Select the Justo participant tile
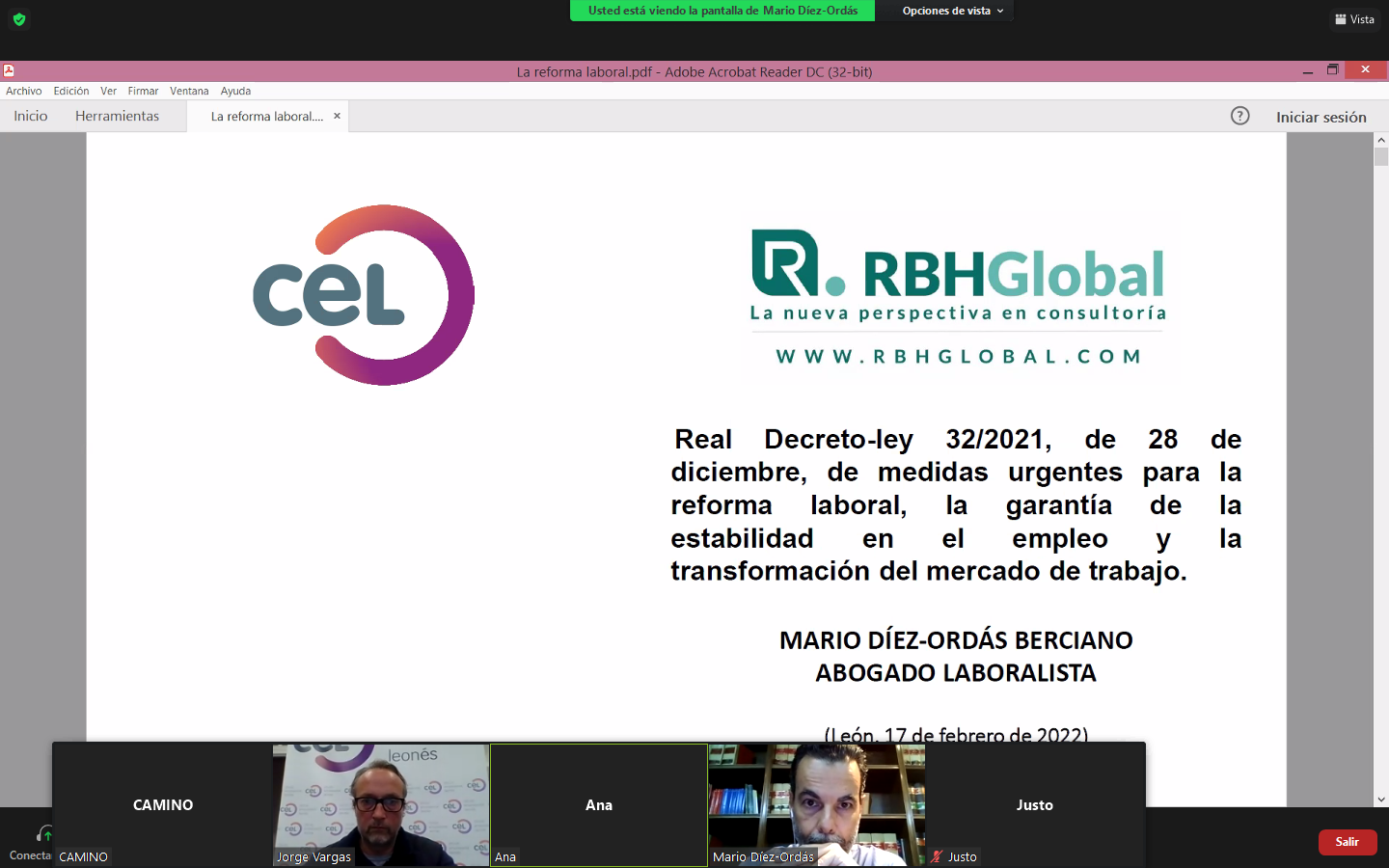 1035,804
